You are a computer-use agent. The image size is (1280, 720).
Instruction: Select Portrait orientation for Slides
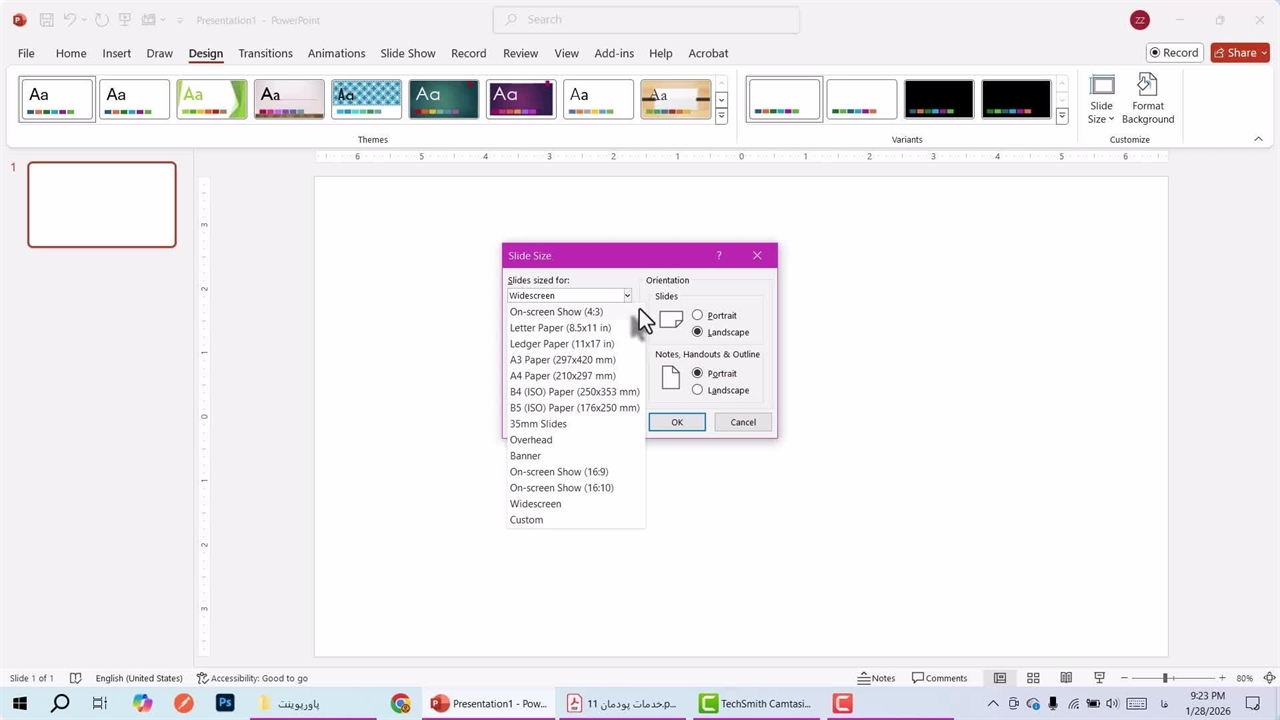(x=698, y=316)
